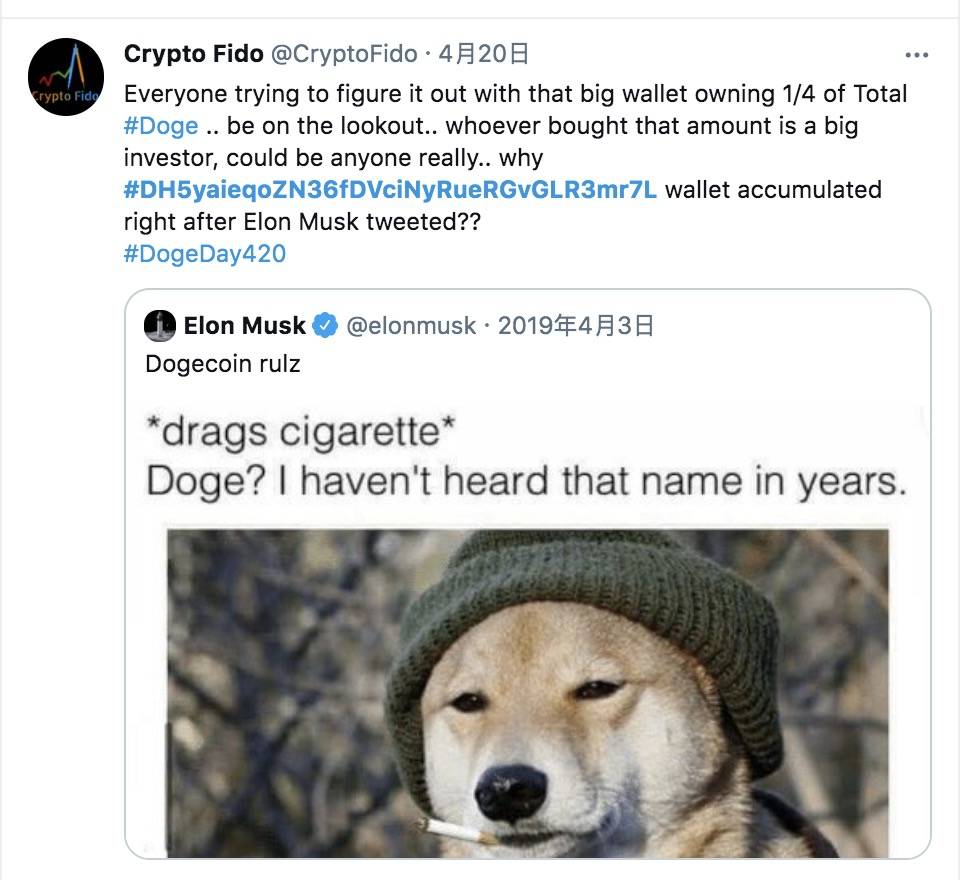Click Elon Musk's name in quoted tweet
This screenshot has height=880, width=980.
coord(245,324)
